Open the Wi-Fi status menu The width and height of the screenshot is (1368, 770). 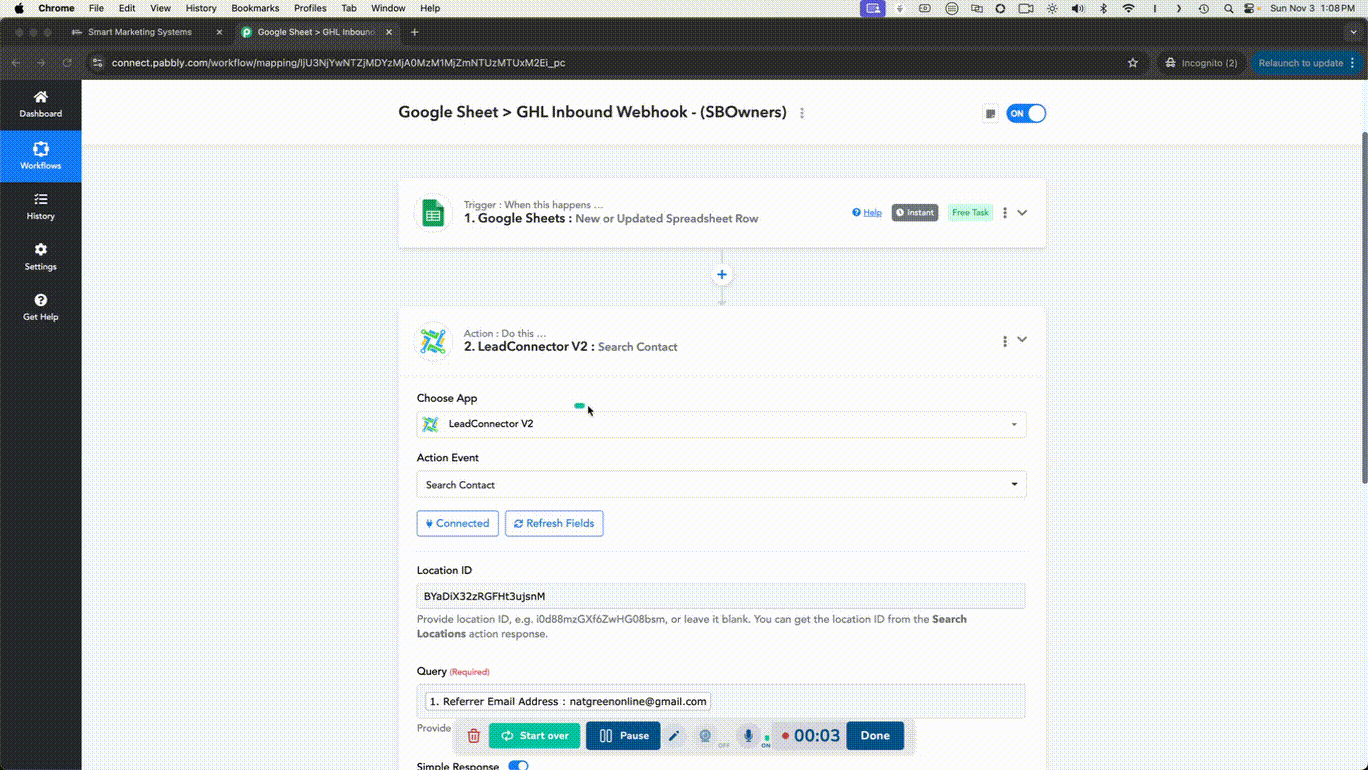[1128, 8]
